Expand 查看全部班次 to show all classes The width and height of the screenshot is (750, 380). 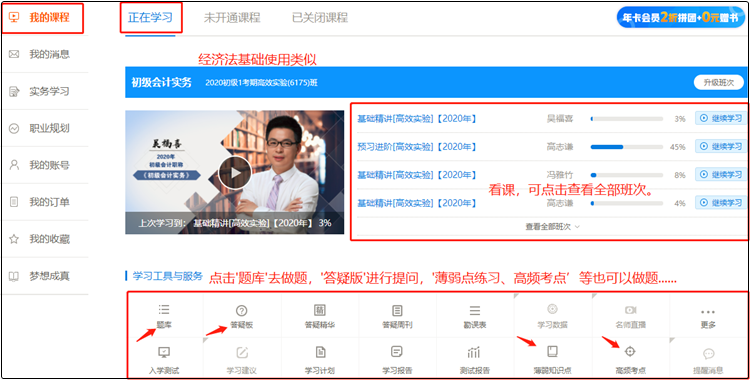pyautogui.click(x=552, y=227)
